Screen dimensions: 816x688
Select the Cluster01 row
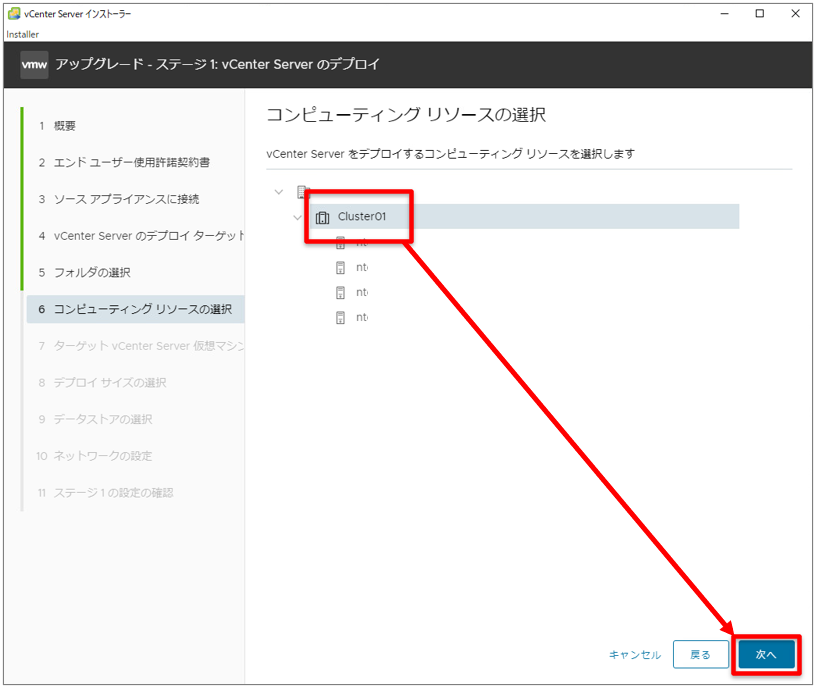[525, 216]
